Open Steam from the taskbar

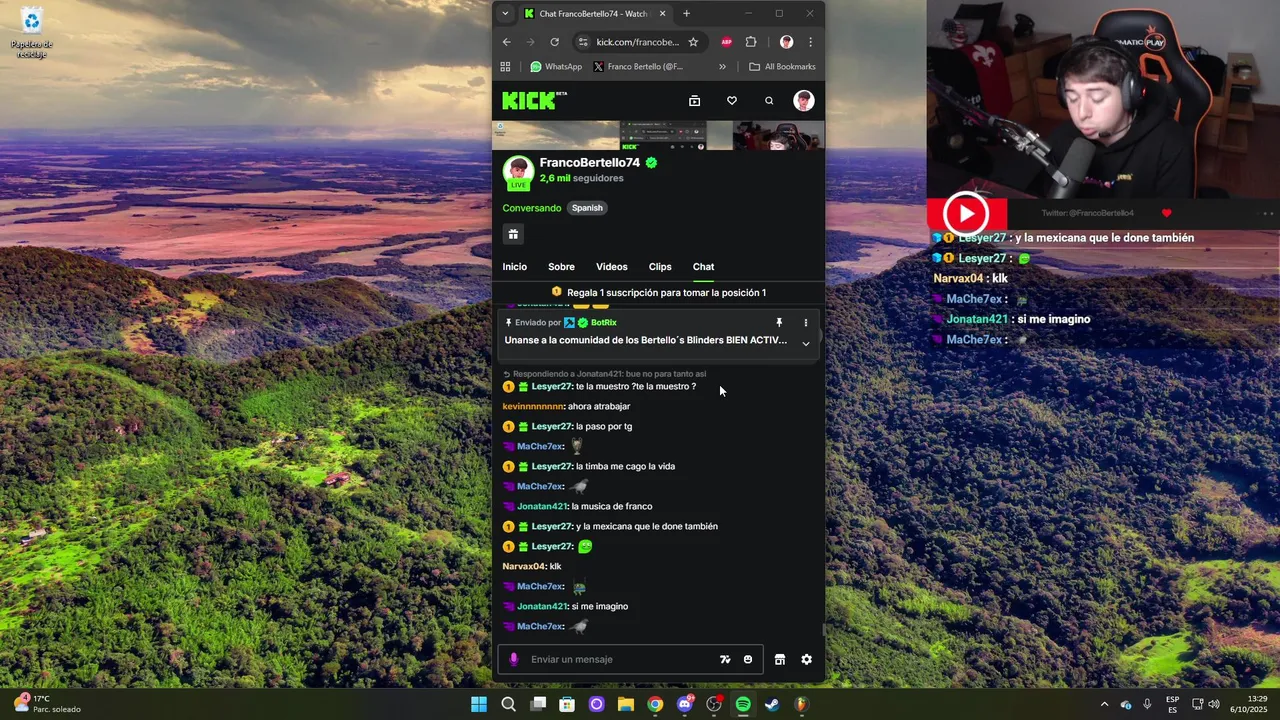click(x=772, y=704)
